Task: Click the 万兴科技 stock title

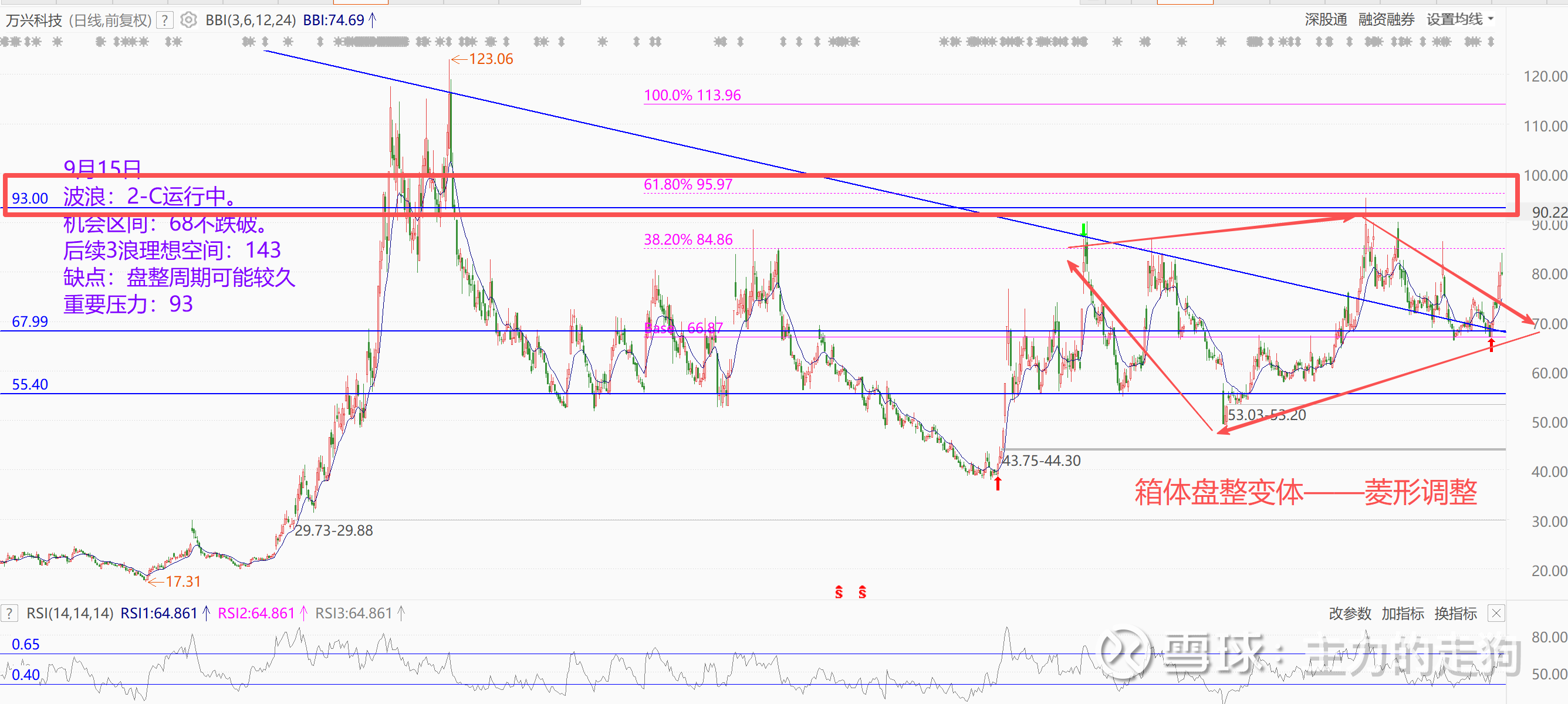Action: (x=33, y=21)
